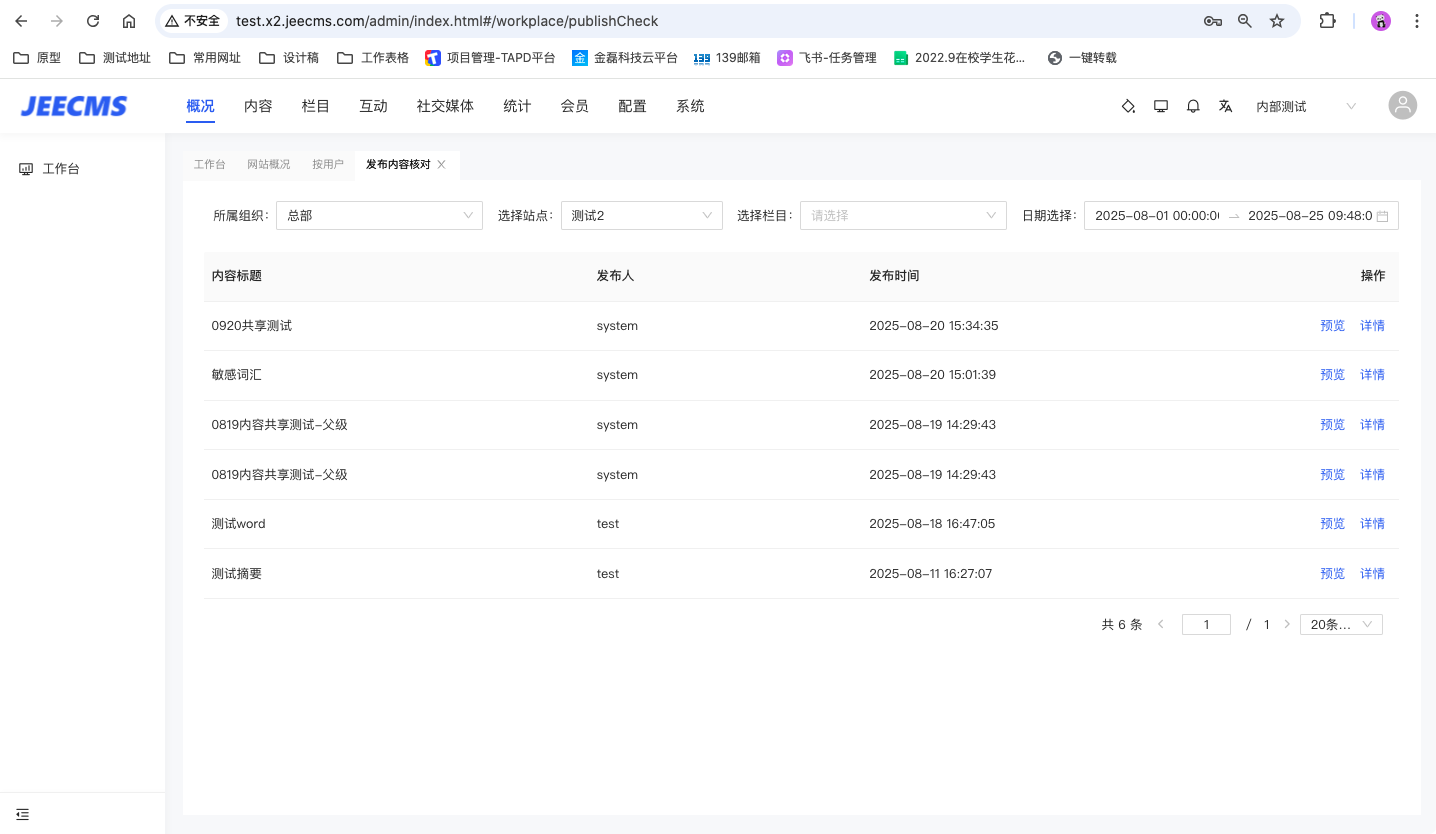Select 工作台 in the left sidebar
Viewport: 1436px width, 834px height.
click(60, 169)
